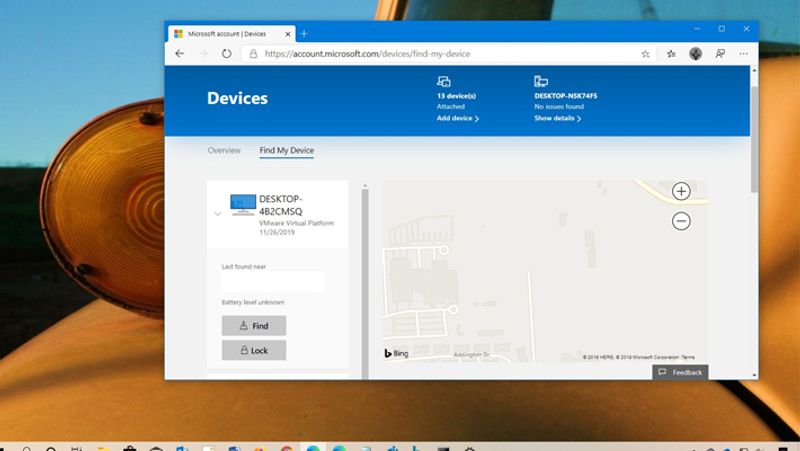The width and height of the screenshot is (800, 451).
Task: Collapse the DESKTOP-4B2CMSQ device chevron
Action: [x=218, y=214]
